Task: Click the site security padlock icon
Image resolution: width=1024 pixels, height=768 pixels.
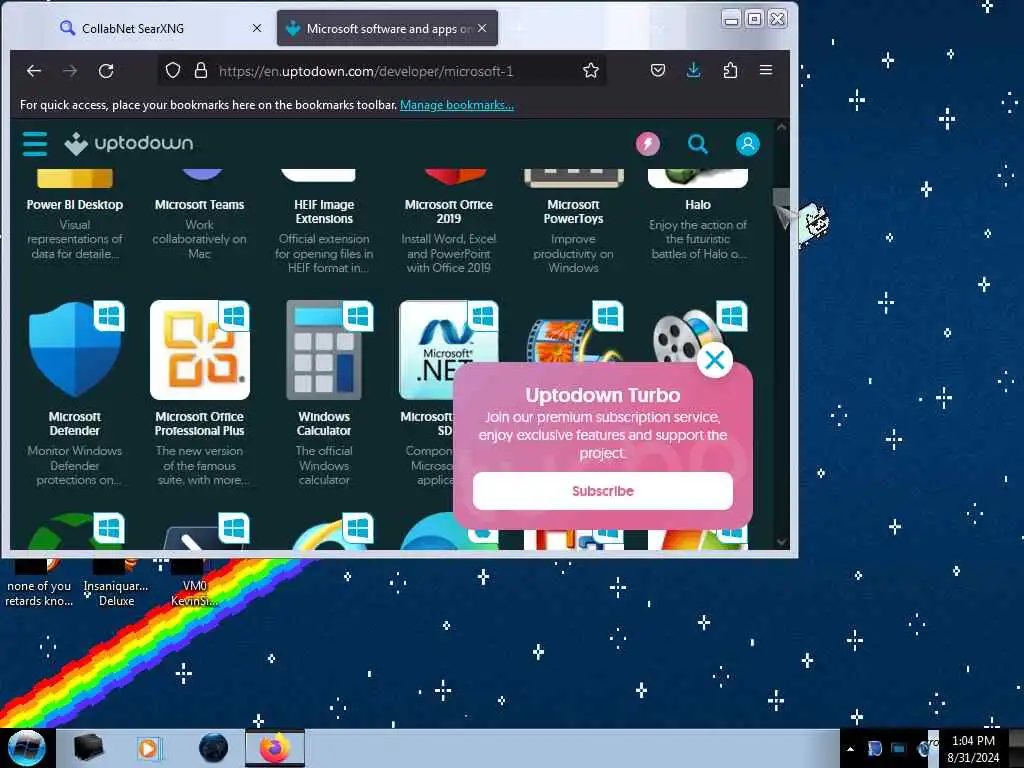Action: pos(201,71)
